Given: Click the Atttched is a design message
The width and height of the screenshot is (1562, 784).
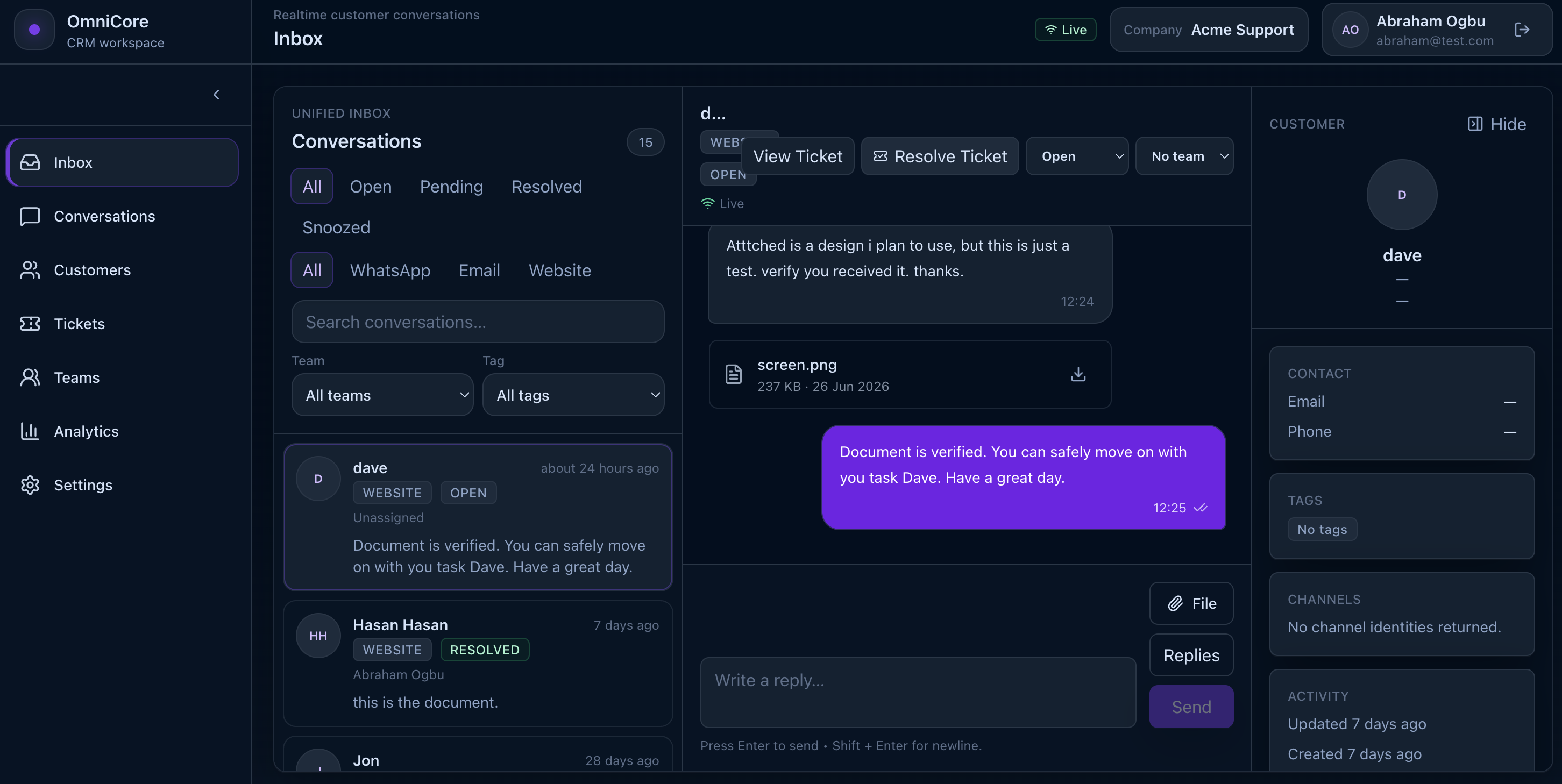Looking at the screenshot, I should pyautogui.click(x=910, y=274).
